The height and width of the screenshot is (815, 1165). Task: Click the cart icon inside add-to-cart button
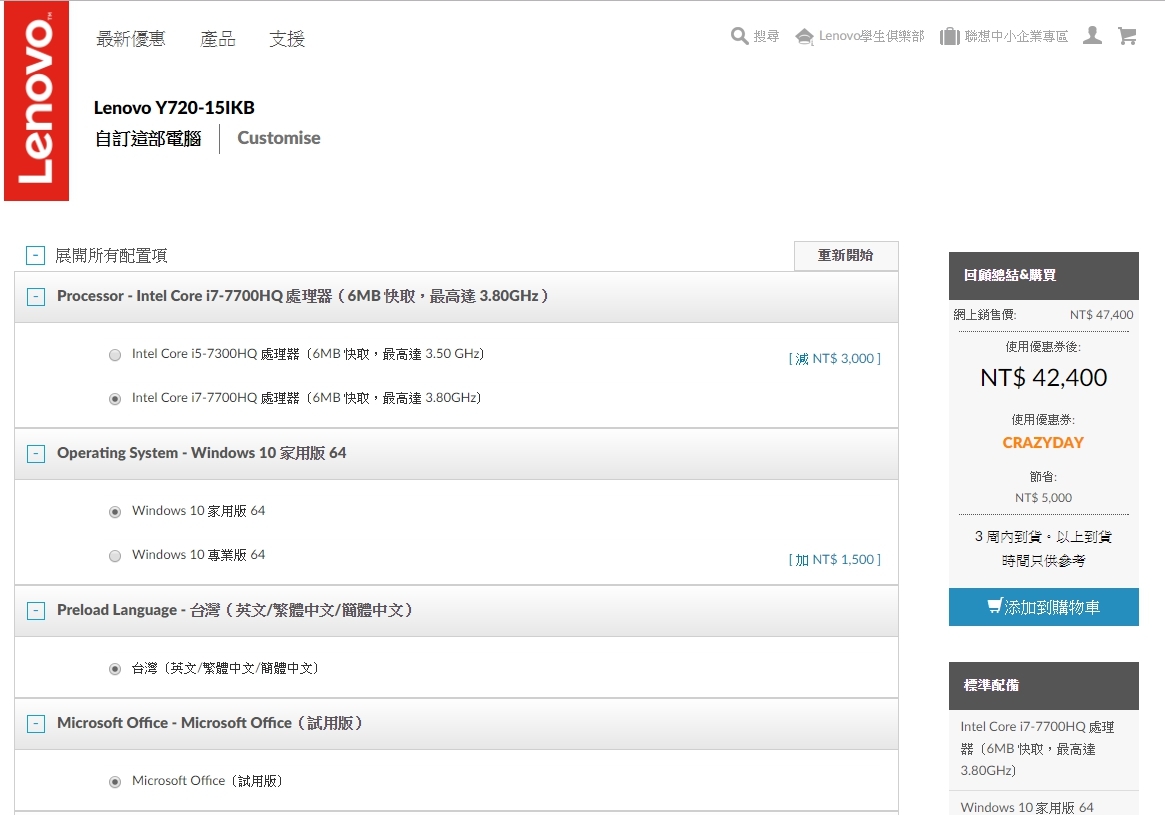point(995,606)
